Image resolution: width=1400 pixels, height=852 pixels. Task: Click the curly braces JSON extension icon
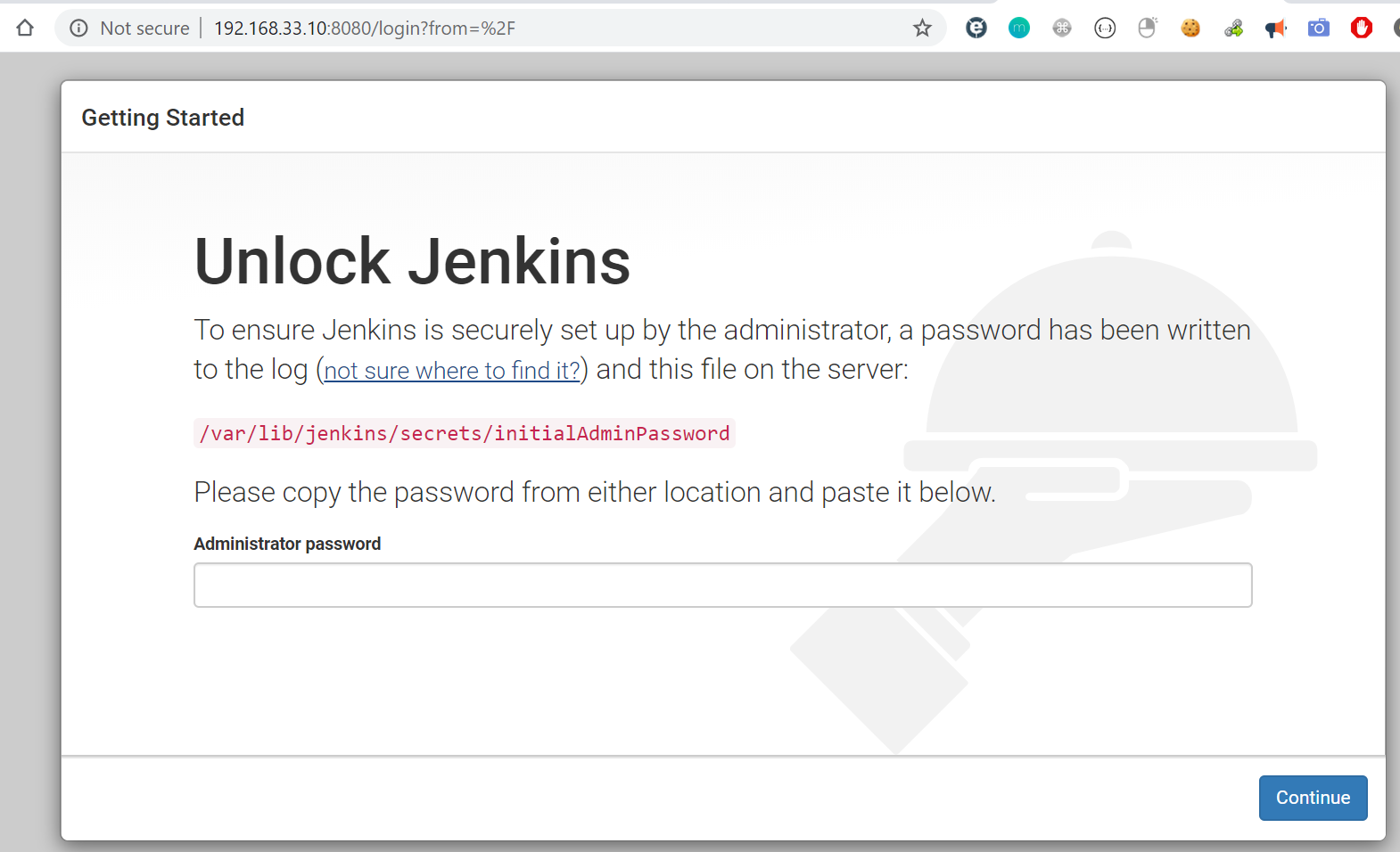(1105, 29)
